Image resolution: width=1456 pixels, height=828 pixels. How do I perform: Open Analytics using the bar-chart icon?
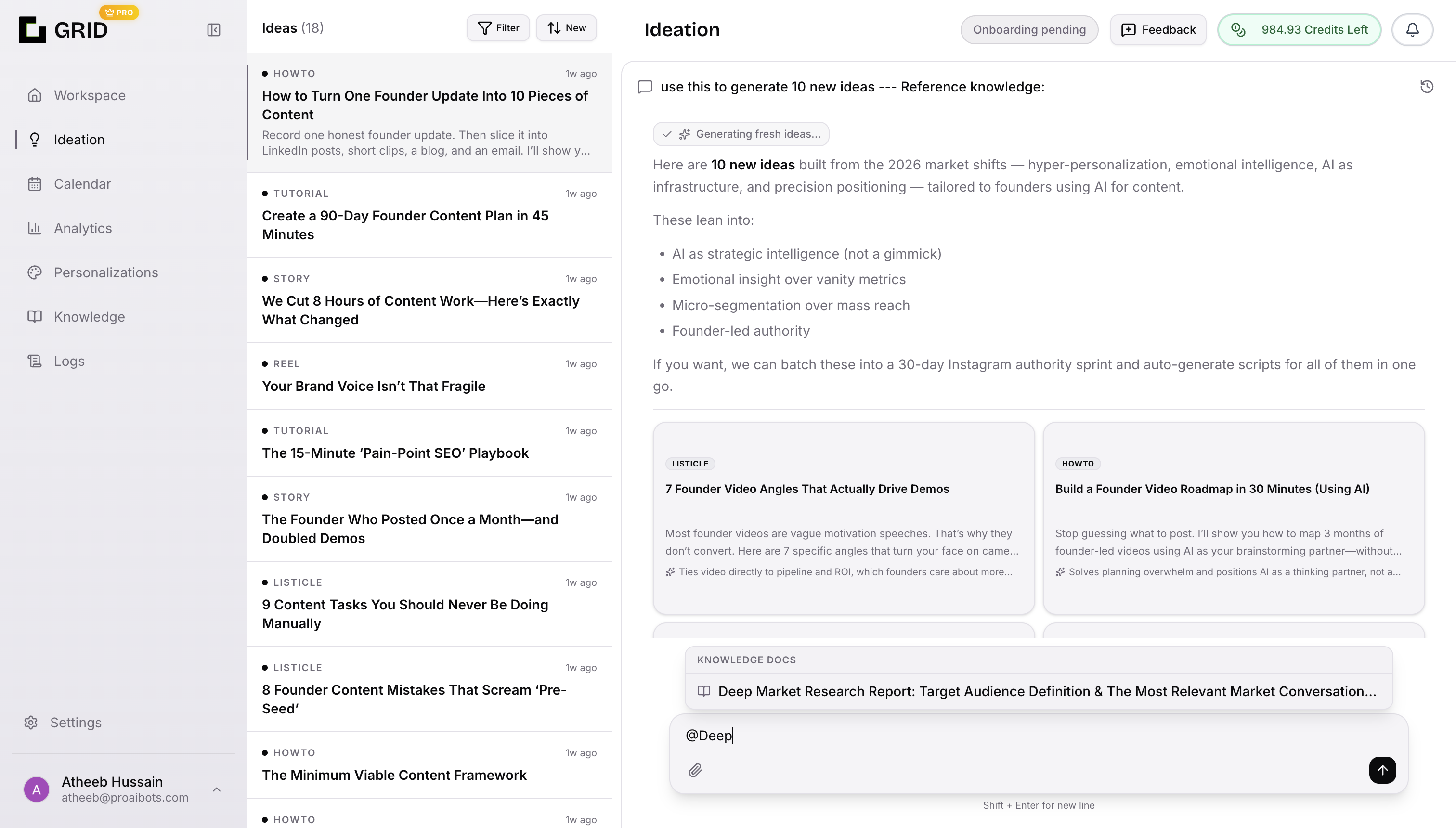click(x=35, y=228)
